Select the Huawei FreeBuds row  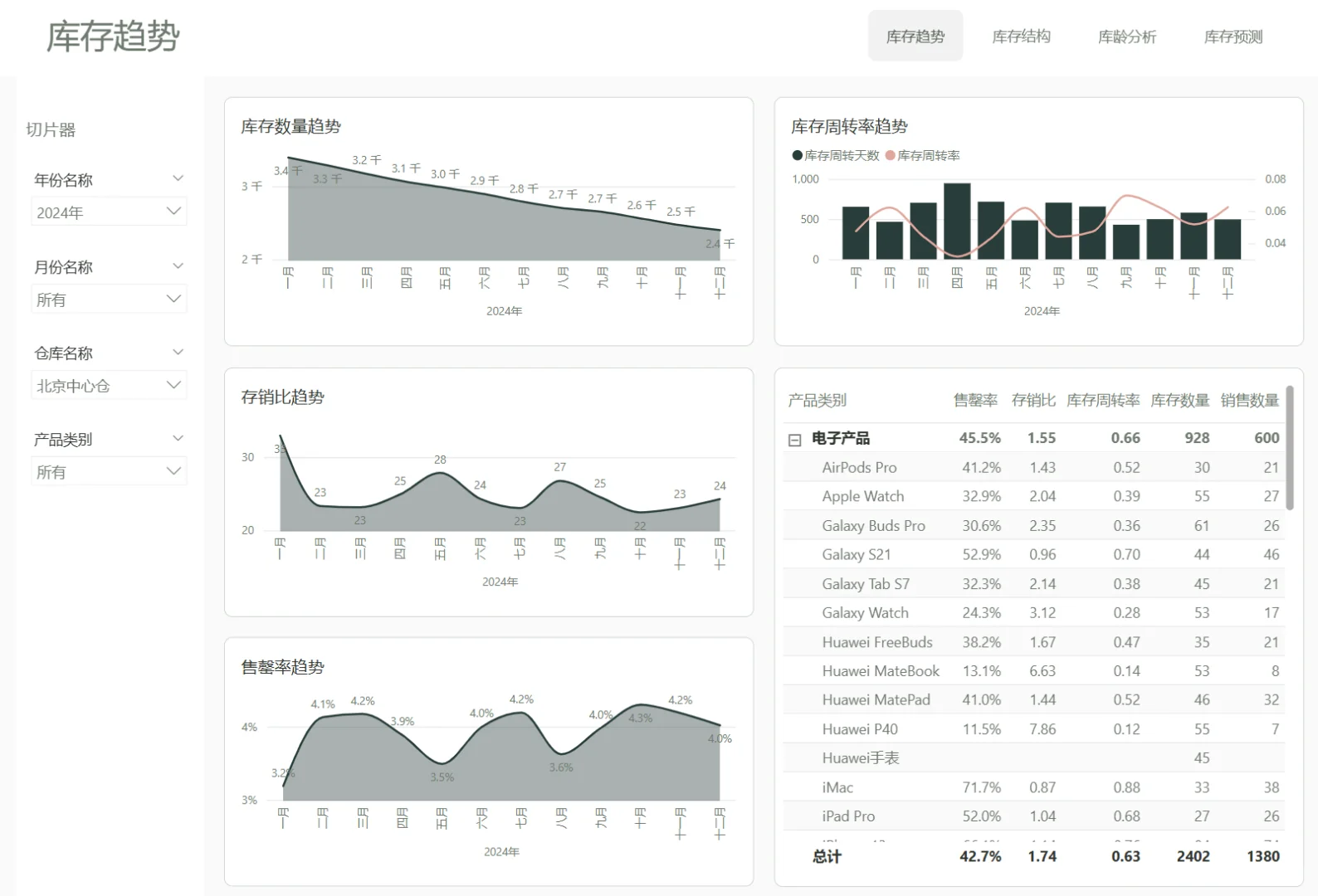(x=1034, y=642)
